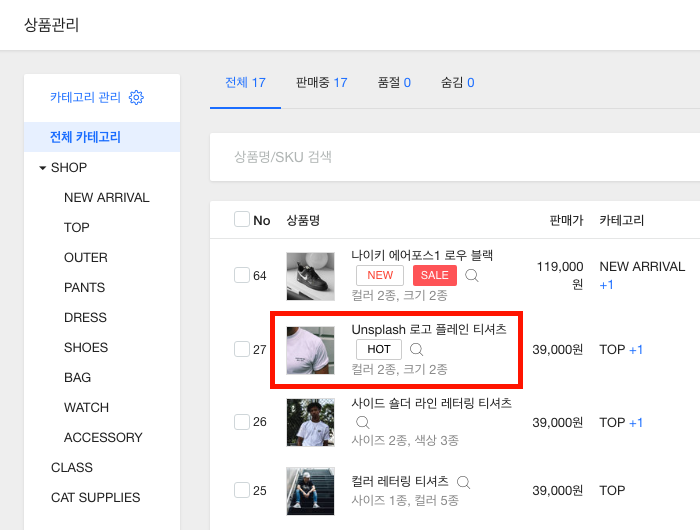Click the 119,000원 price cell

pos(560,275)
